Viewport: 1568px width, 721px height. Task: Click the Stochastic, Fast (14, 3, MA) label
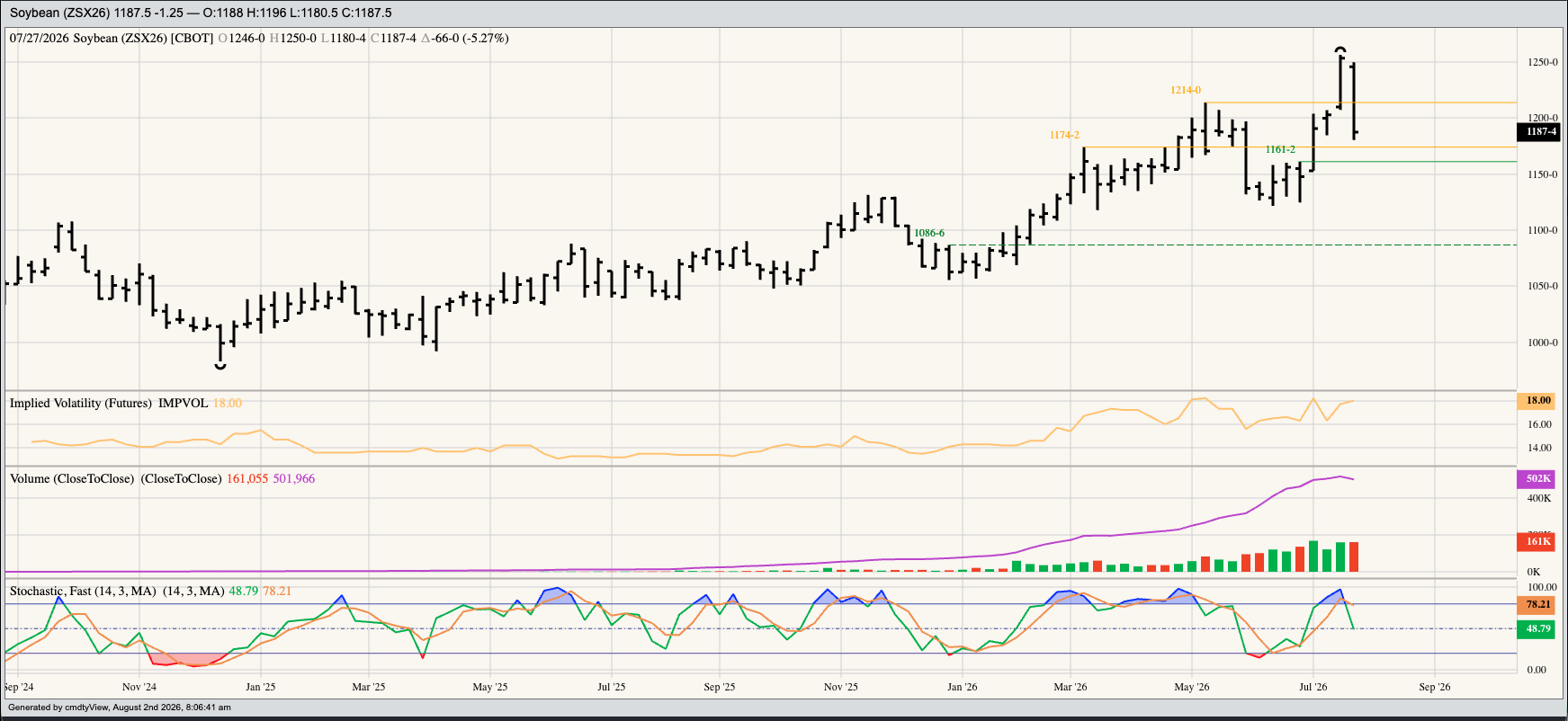[x=84, y=591]
